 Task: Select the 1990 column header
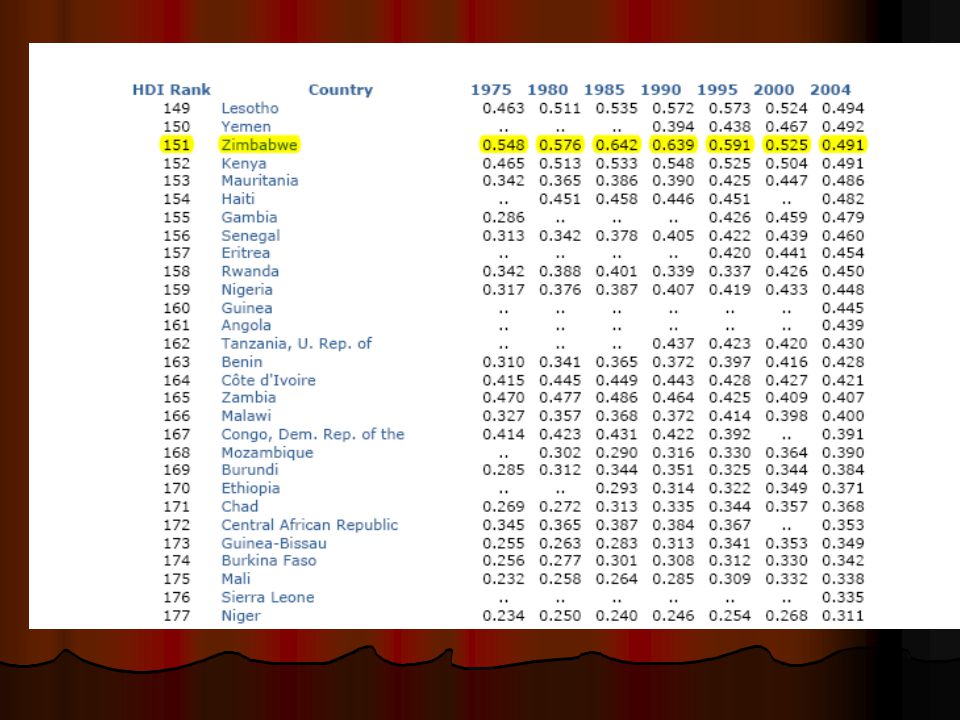click(x=661, y=90)
